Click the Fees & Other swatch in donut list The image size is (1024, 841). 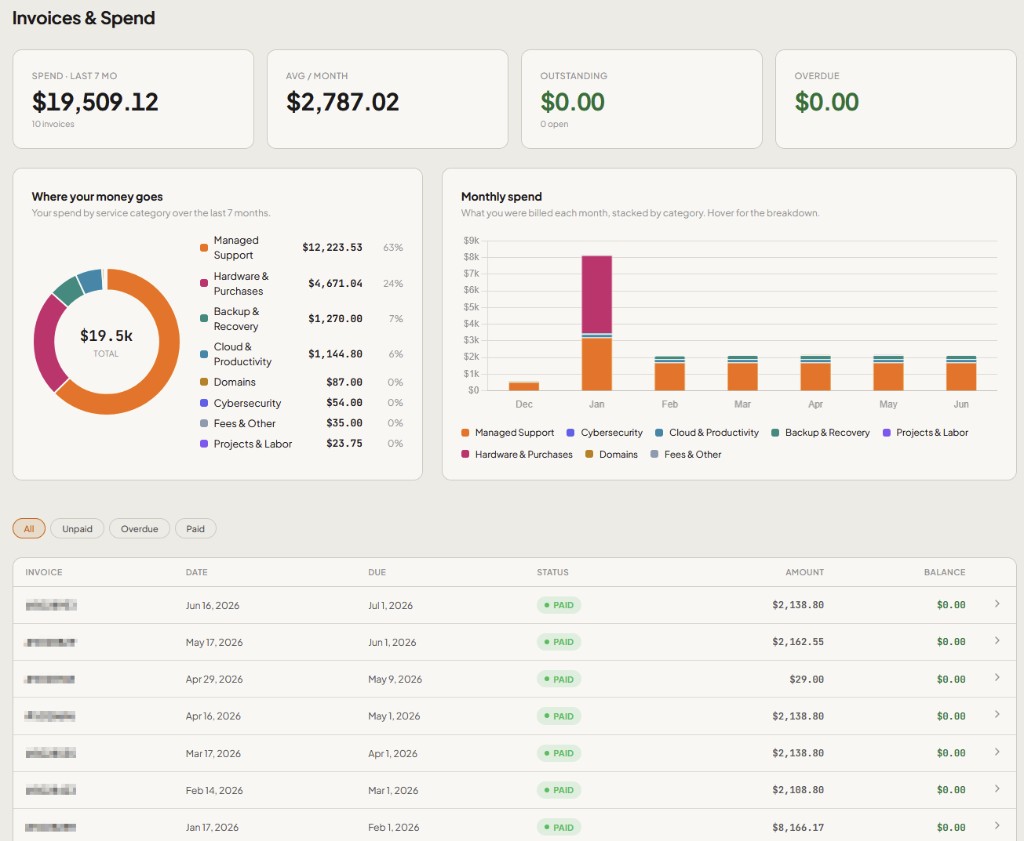204,423
